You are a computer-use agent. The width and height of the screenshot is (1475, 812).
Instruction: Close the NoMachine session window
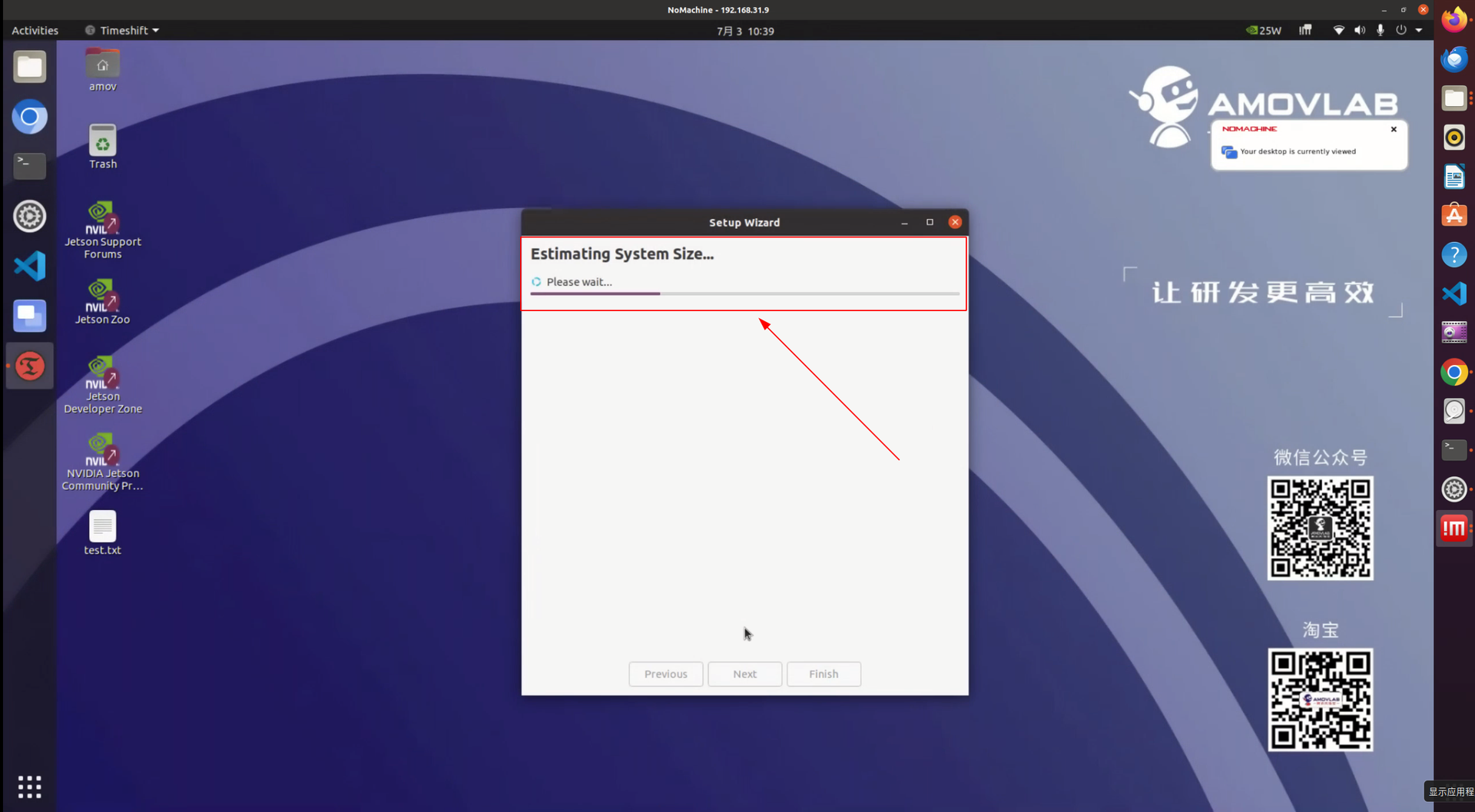pyautogui.click(x=1423, y=10)
